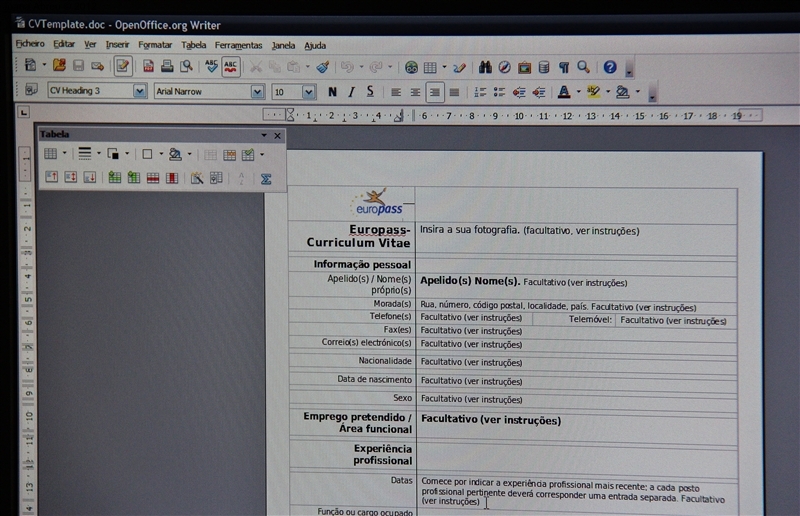Open the Inserir menu

[117, 45]
